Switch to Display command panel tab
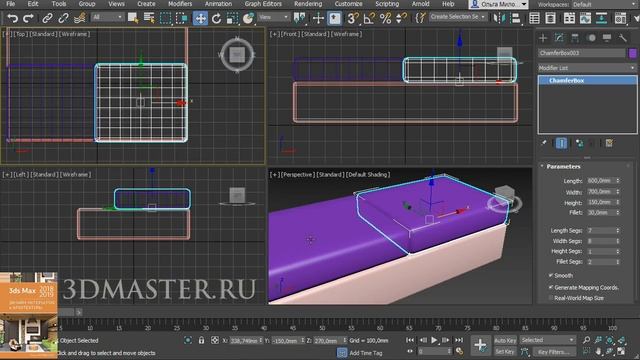The image size is (640, 360). pyautogui.click(x=607, y=38)
